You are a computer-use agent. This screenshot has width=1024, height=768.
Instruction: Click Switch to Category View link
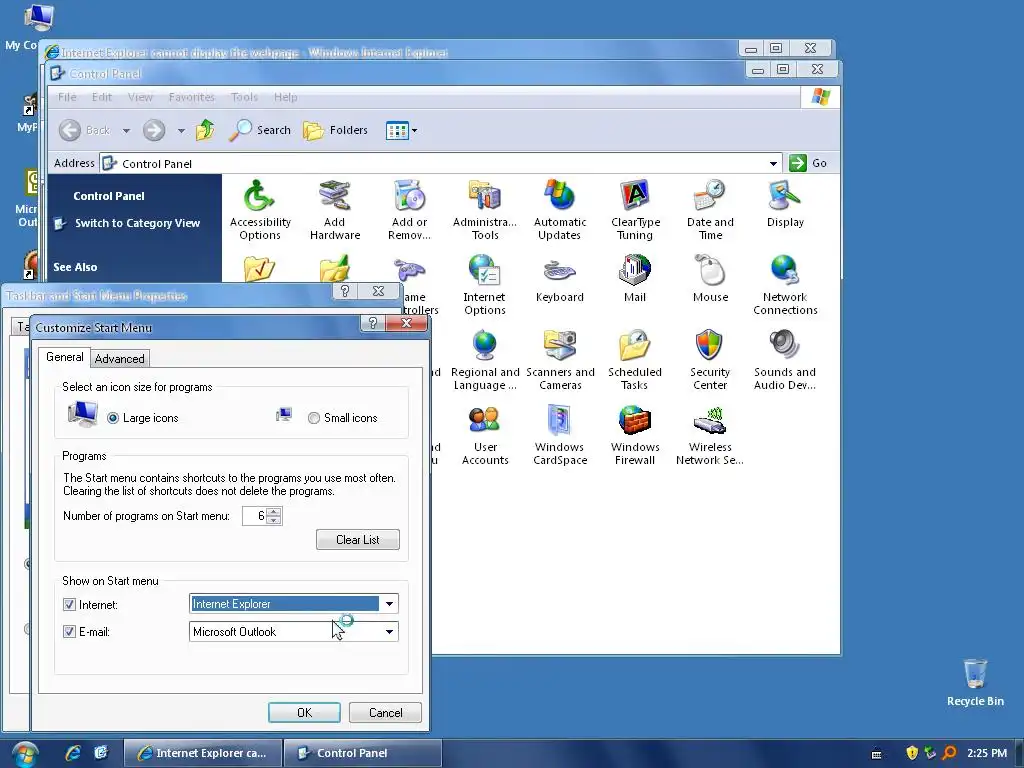pos(137,223)
